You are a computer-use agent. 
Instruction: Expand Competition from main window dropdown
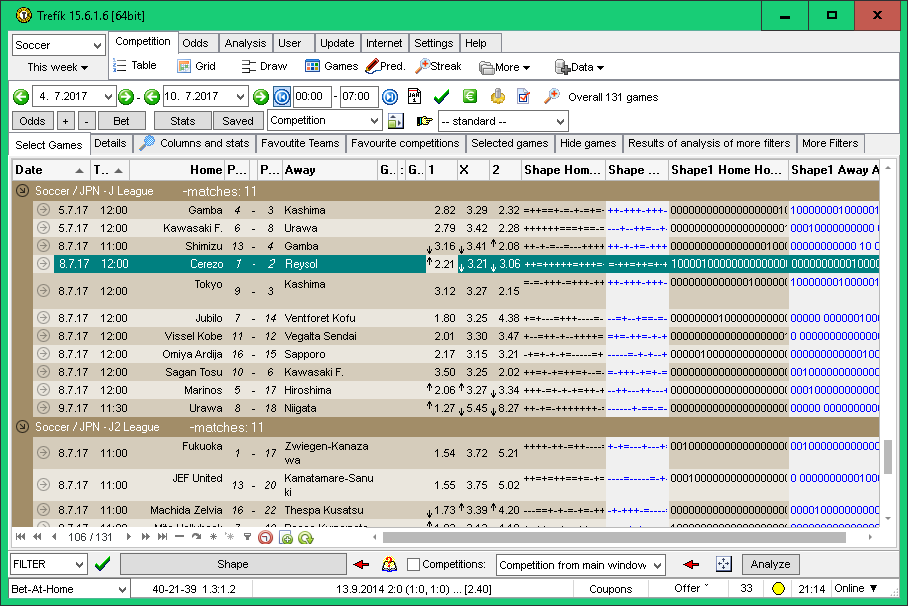tap(580, 565)
